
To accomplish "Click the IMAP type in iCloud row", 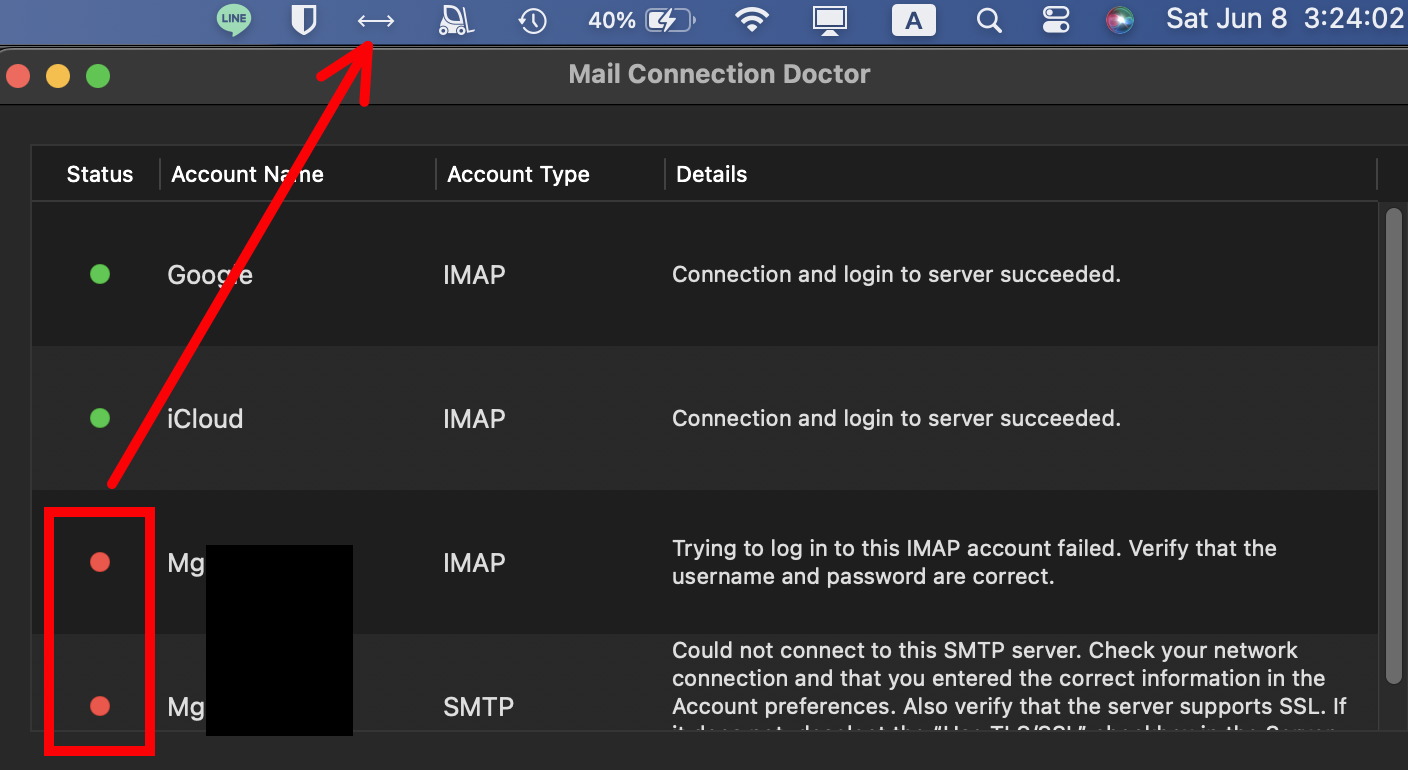I will (x=474, y=418).
